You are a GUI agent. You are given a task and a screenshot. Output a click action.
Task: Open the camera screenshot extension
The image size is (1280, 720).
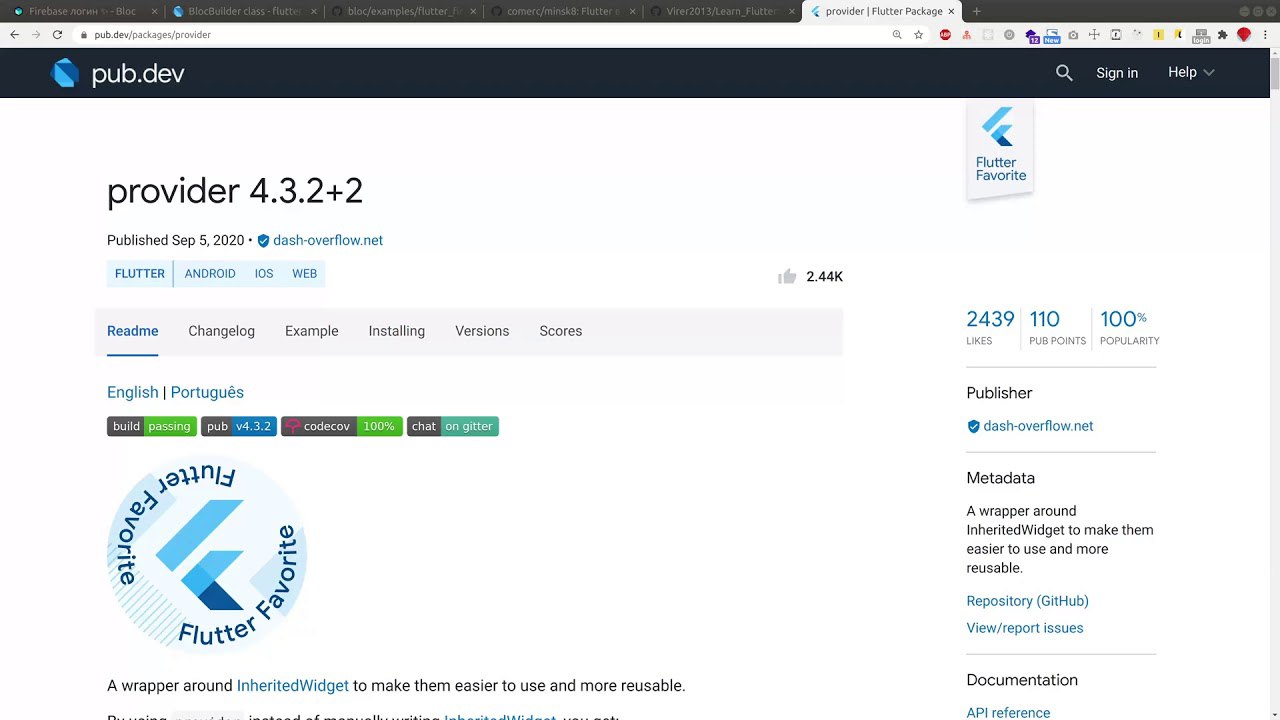click(x=1073, y=34)
